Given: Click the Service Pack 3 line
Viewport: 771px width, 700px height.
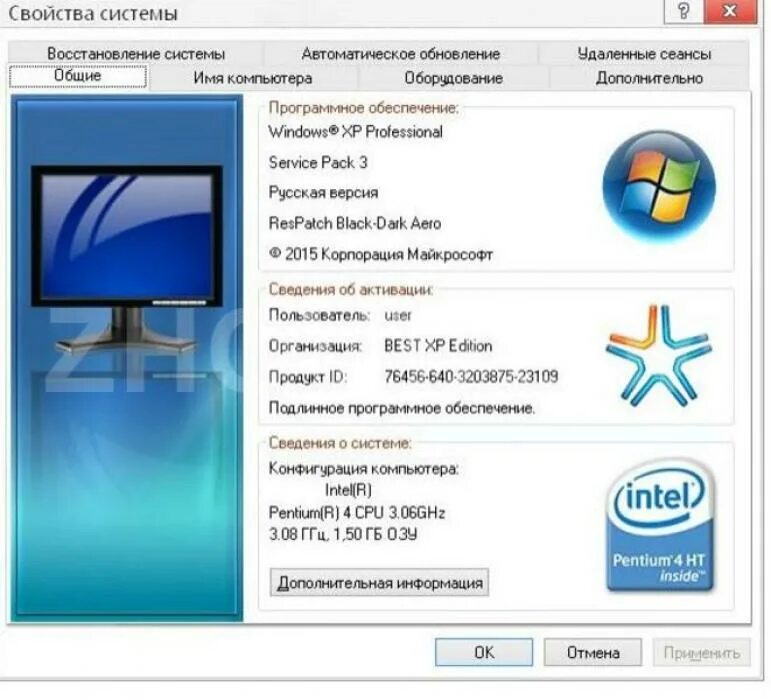Looking at the screenshot, I should [x=318, y=163].
